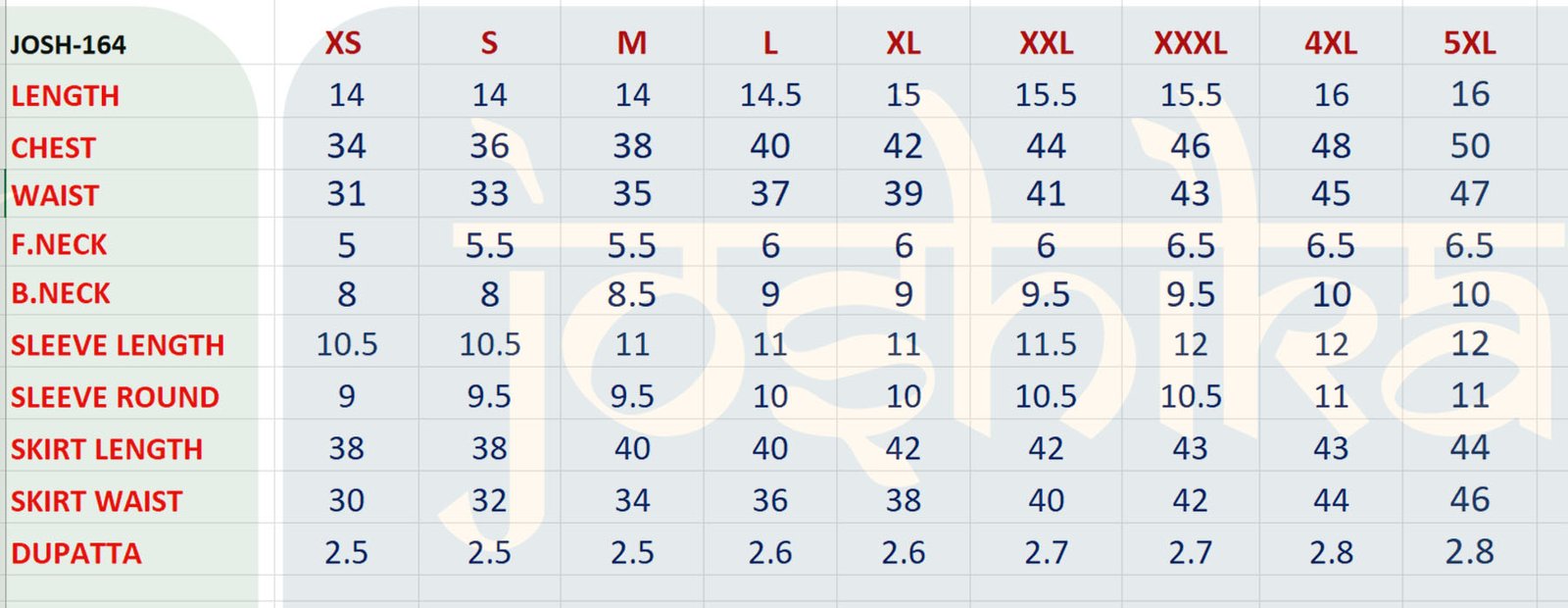The image size is (1568, 608).
Task: Select the XS size column header
Action: point(343,43)
